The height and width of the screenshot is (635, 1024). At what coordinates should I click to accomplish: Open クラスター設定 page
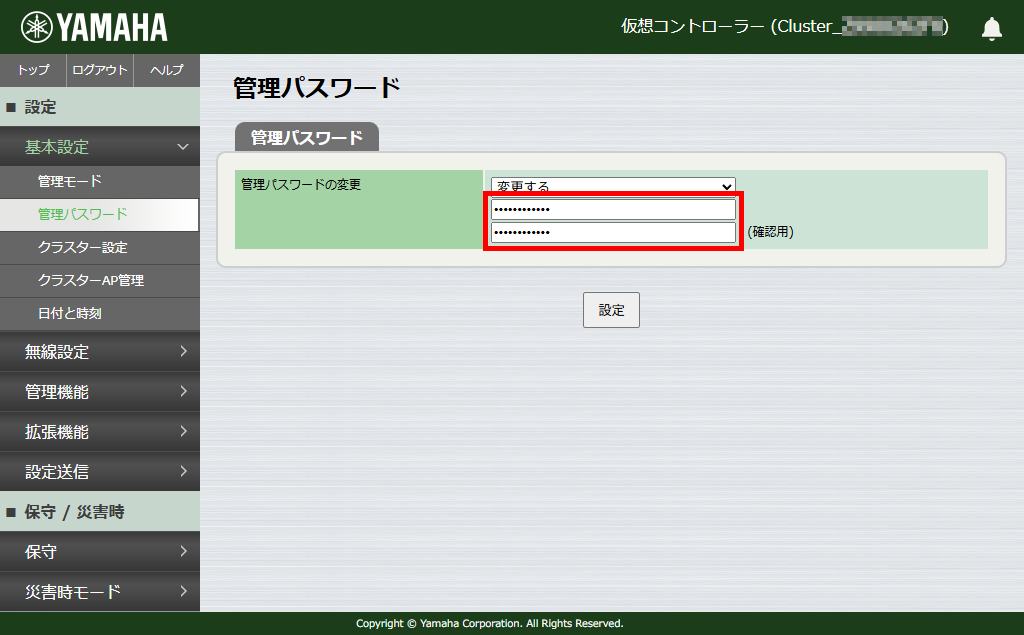pyautogui.click(x=100, y=248)
